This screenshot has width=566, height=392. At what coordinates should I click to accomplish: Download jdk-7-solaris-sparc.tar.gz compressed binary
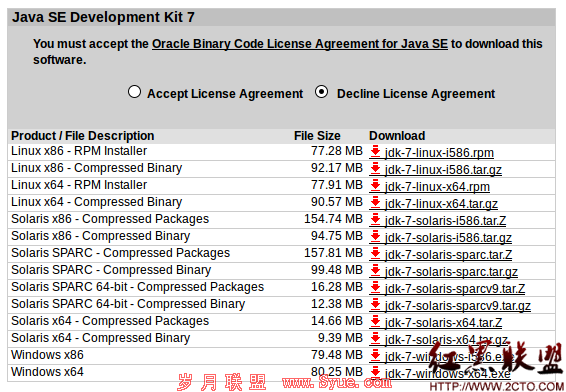451,272
